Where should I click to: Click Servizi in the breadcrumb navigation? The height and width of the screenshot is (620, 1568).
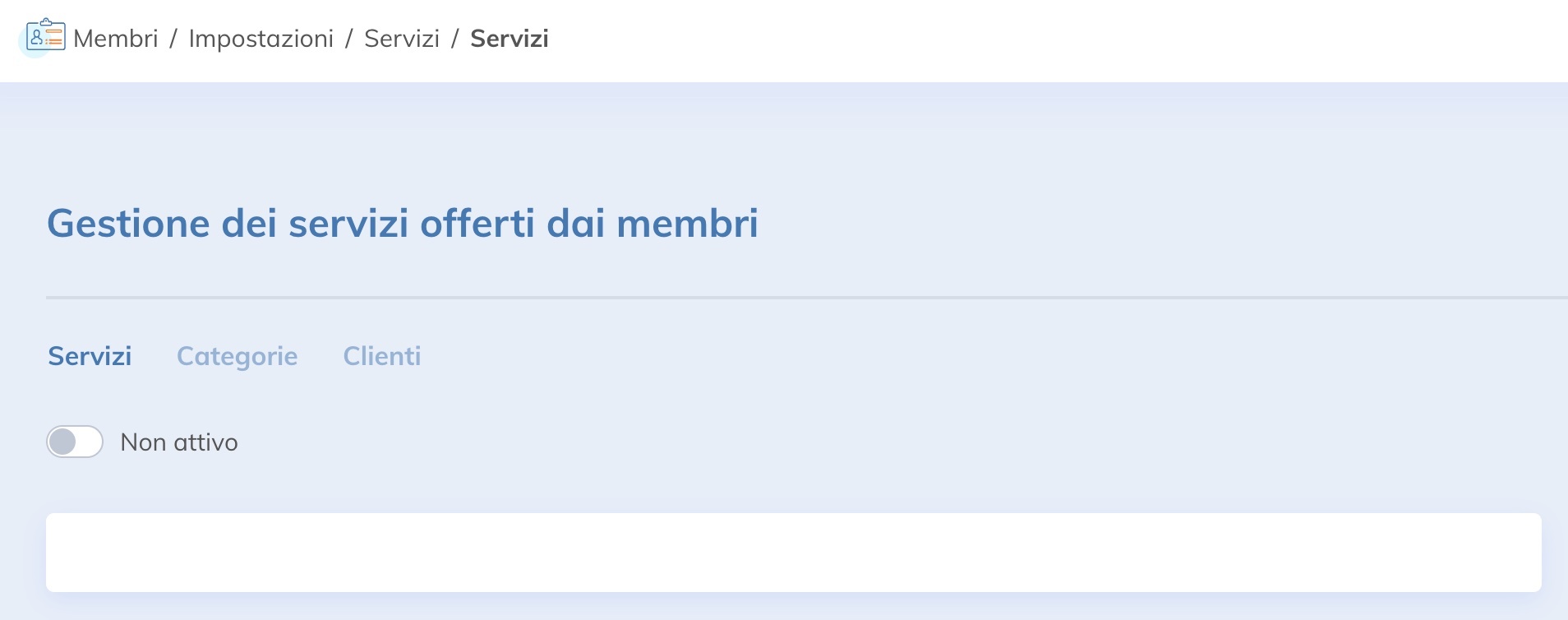404,38
